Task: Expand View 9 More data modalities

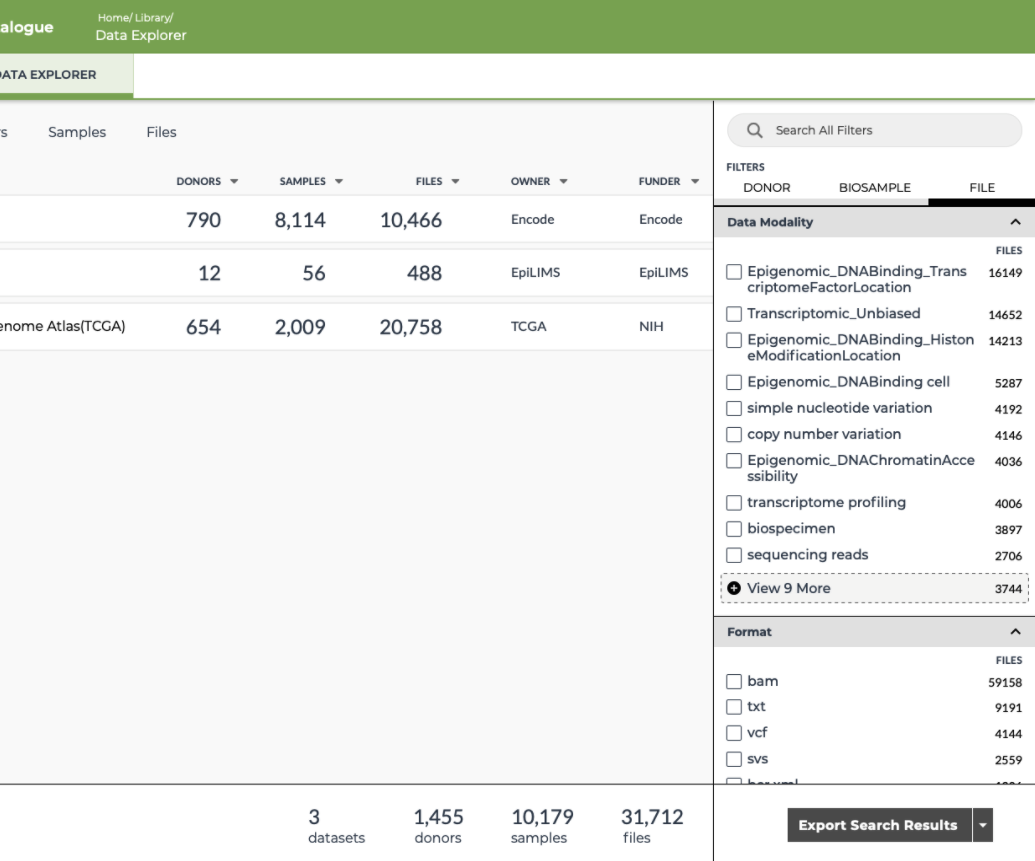Action: click(874, 588)
